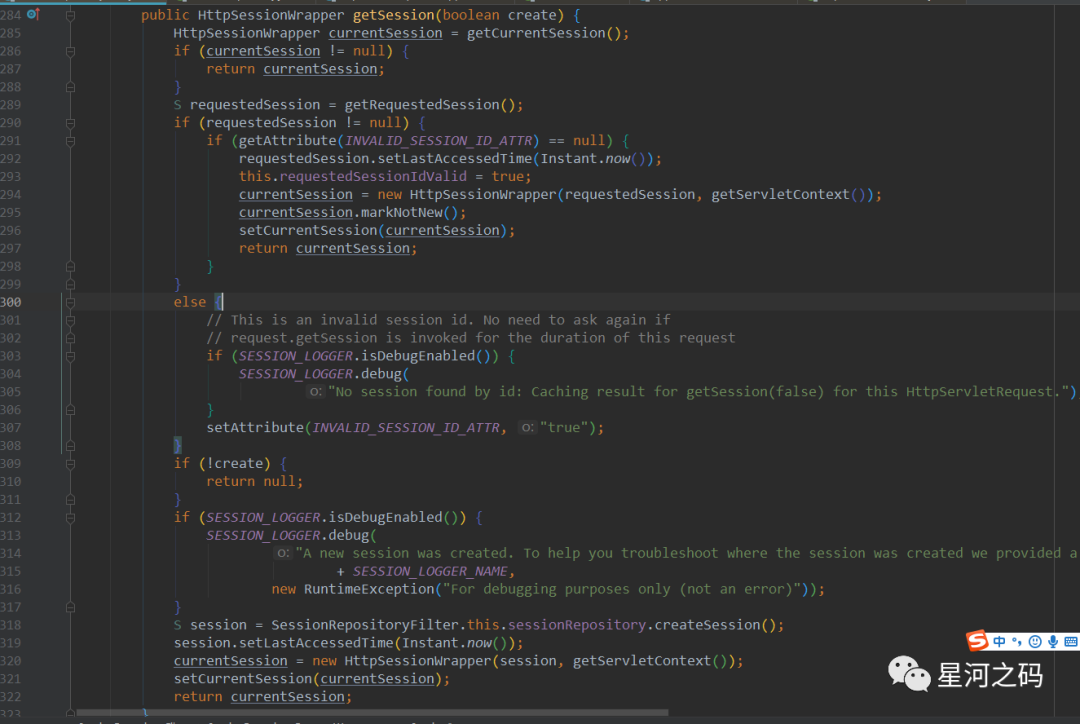Screen dimensions: 1080x724
Task: Collapse the comment block fold marker at line 301
Action: point(70,320)
